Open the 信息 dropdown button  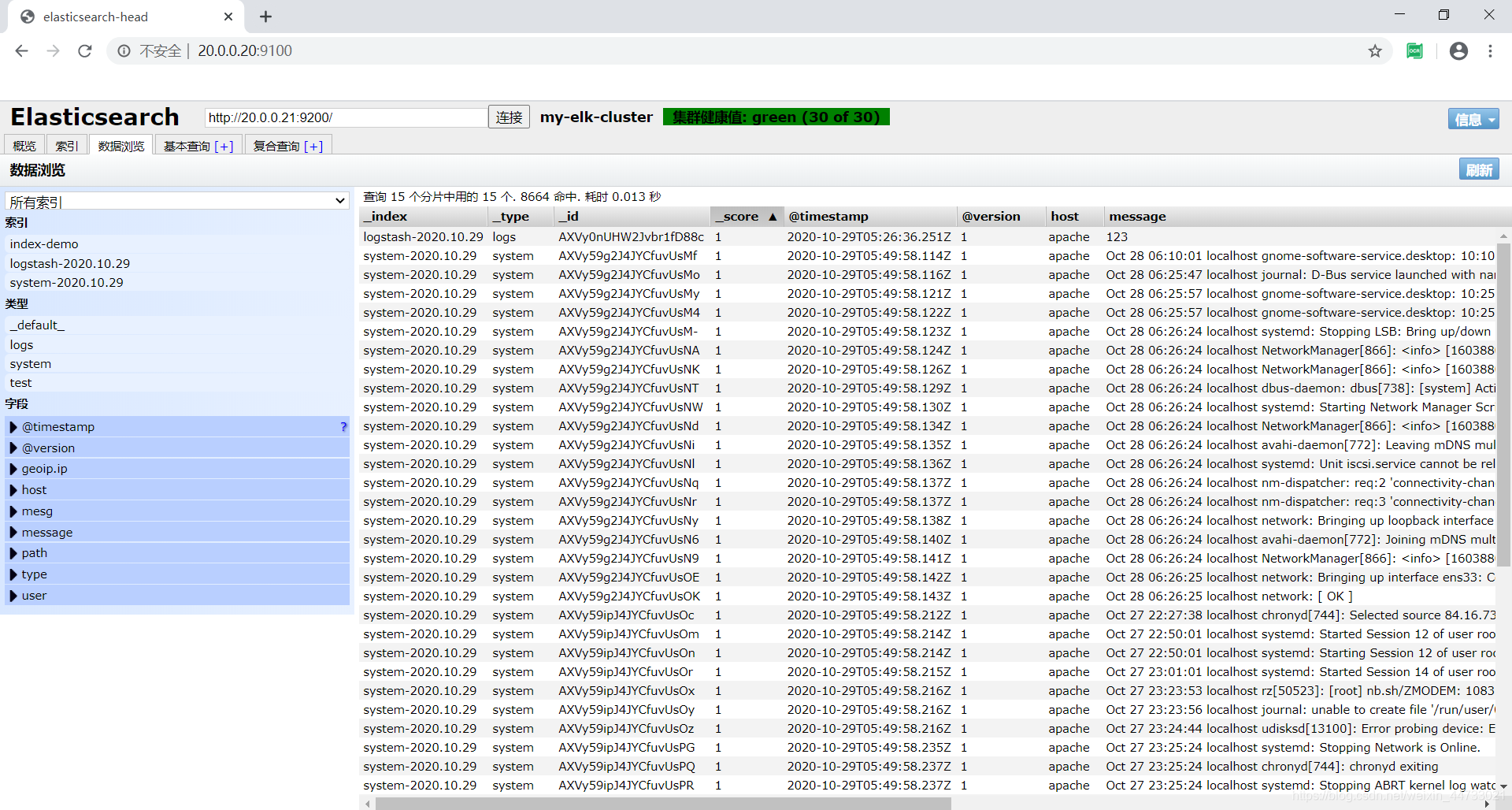click(1473, 119)
